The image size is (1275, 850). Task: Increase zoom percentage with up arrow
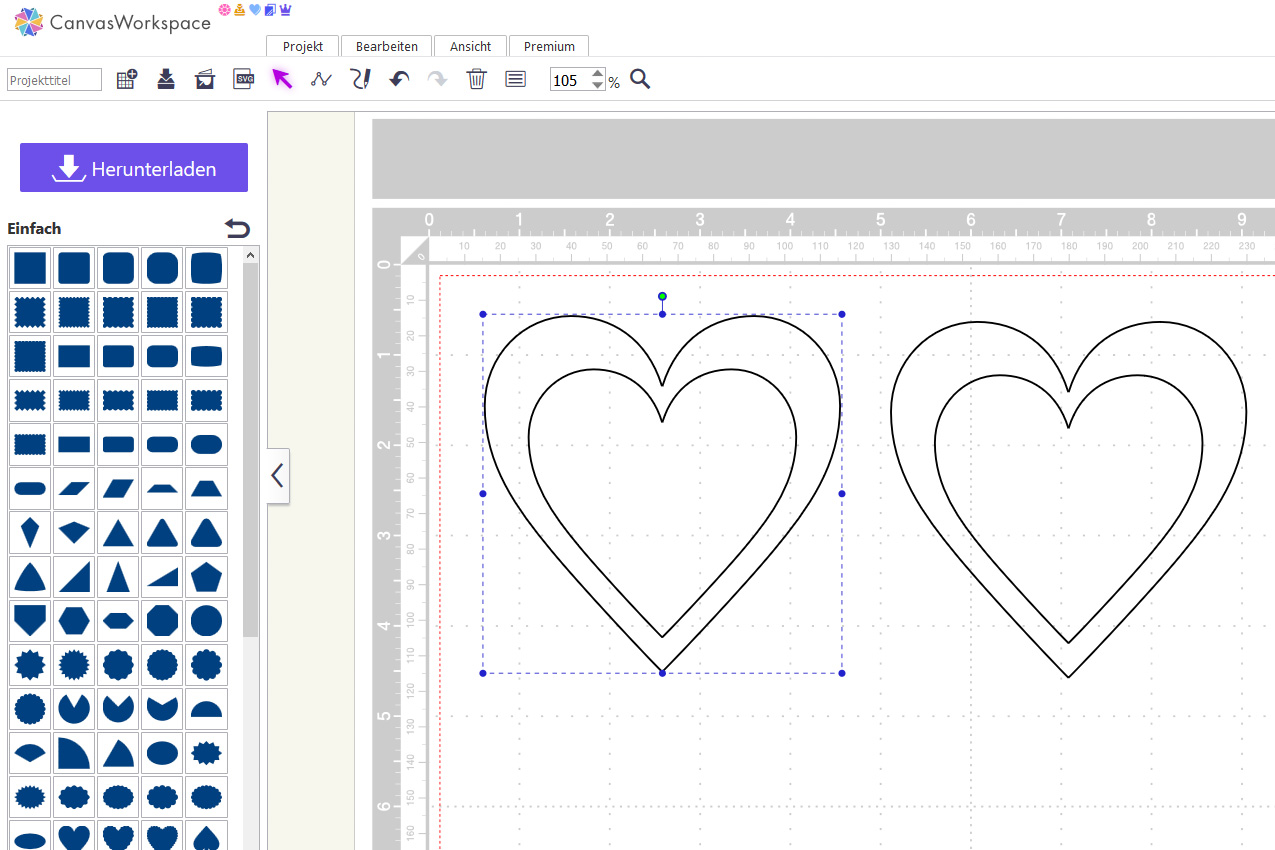(598, 74)
